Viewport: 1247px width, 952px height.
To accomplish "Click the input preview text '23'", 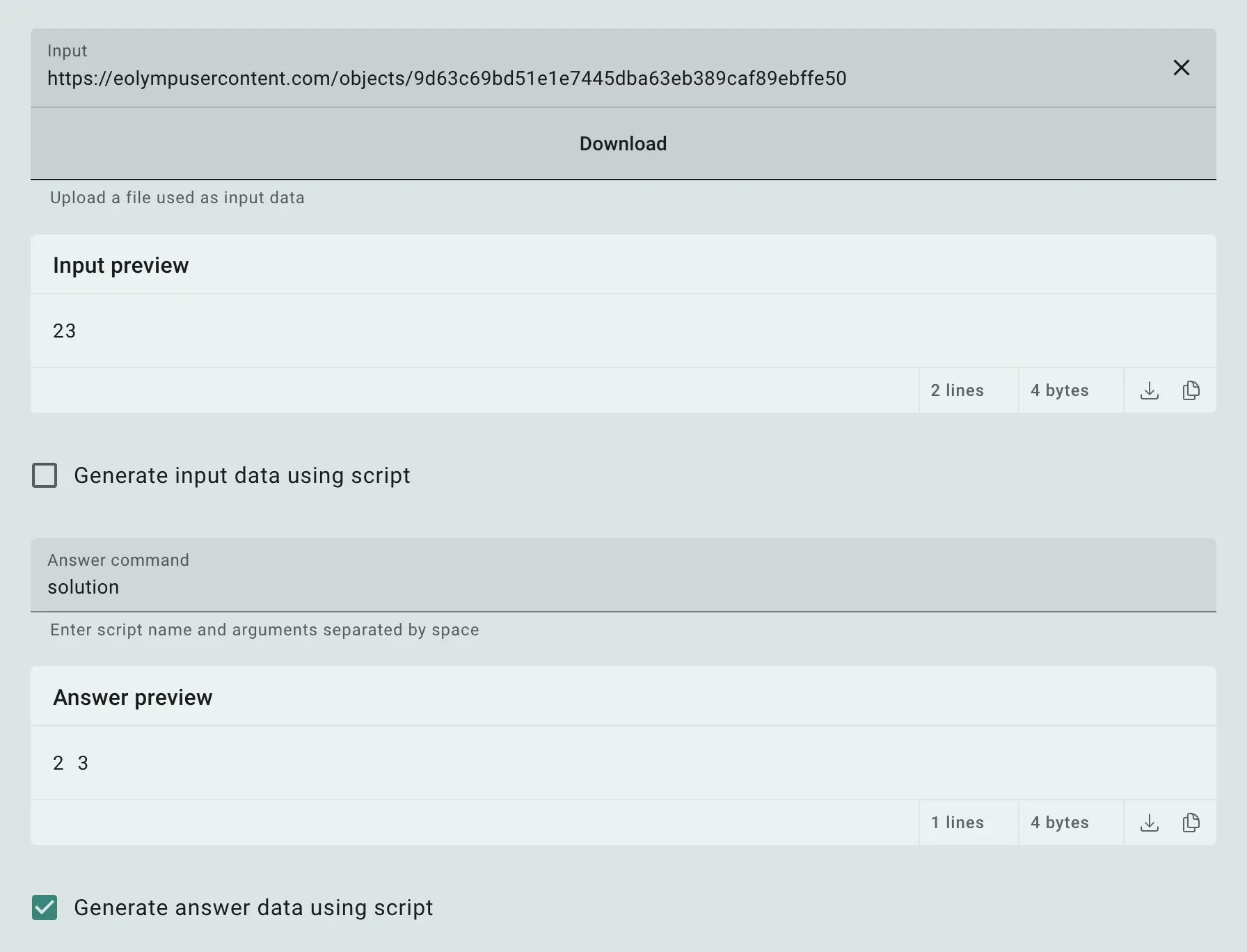I will (x=64, y=331).
